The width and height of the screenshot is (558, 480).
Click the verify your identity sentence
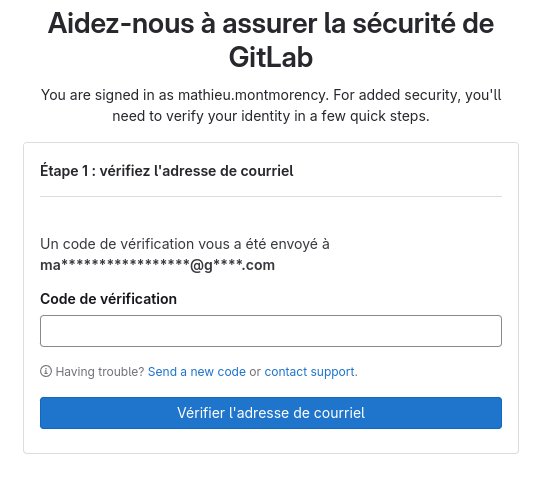(x=271, y=116)
